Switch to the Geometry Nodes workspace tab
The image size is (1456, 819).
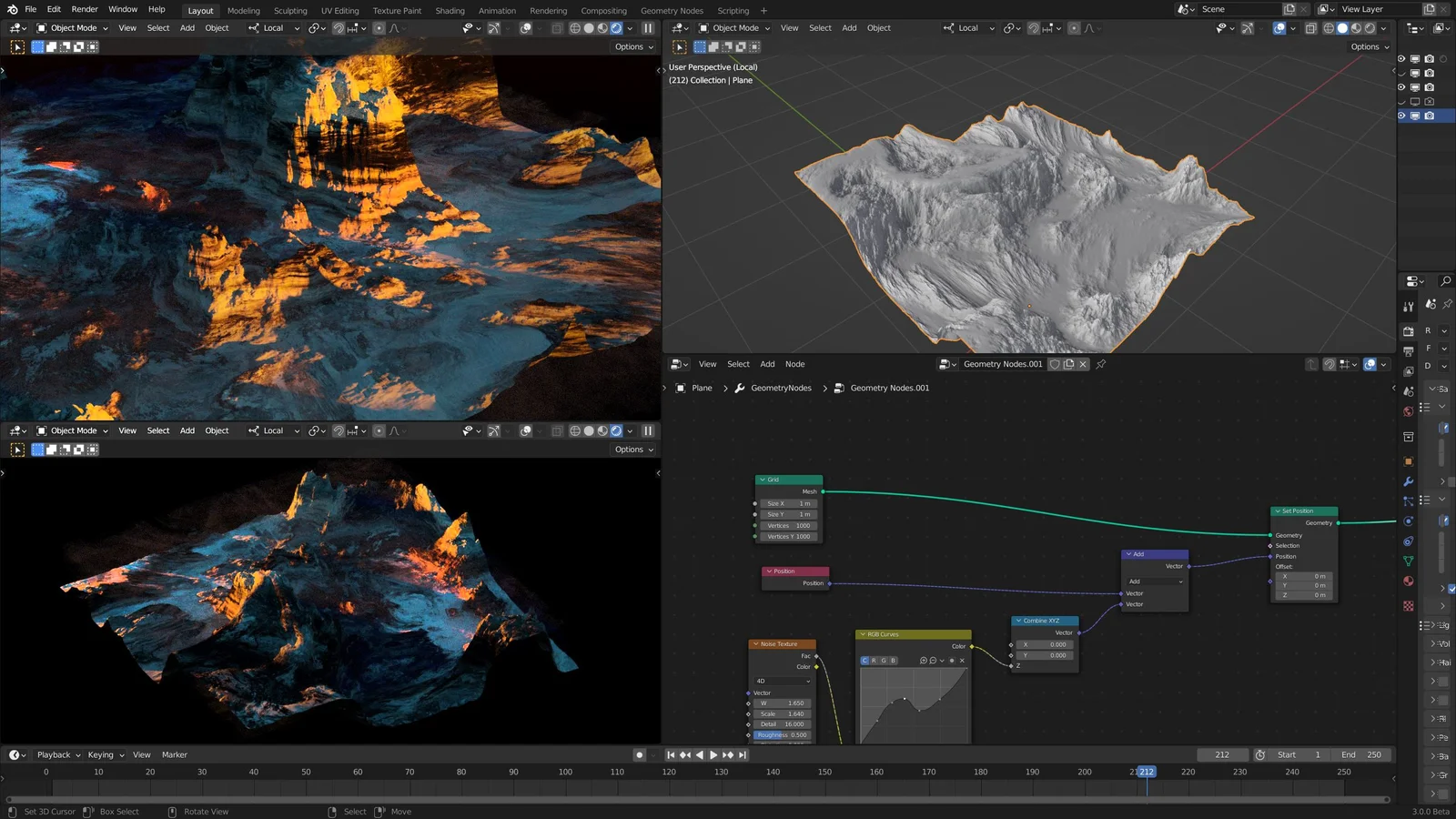point(671,10)
